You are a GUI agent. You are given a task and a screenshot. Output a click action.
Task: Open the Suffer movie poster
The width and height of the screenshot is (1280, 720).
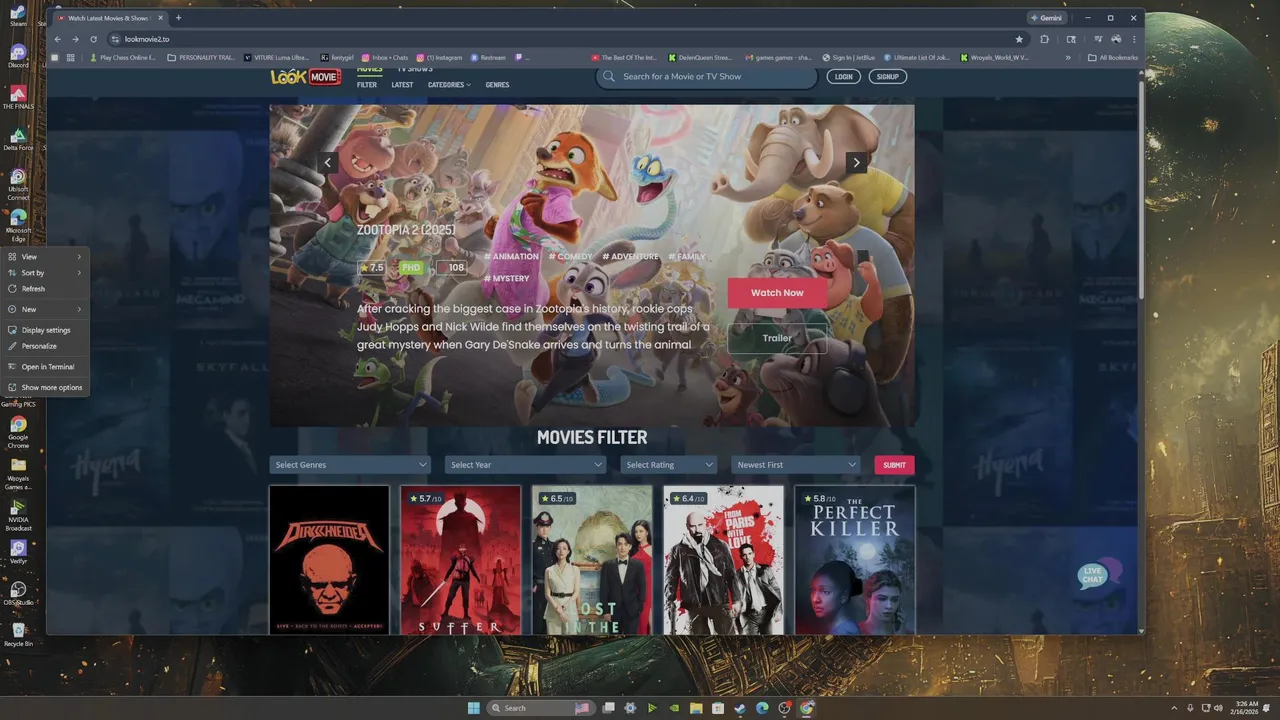tap(461, 559)
